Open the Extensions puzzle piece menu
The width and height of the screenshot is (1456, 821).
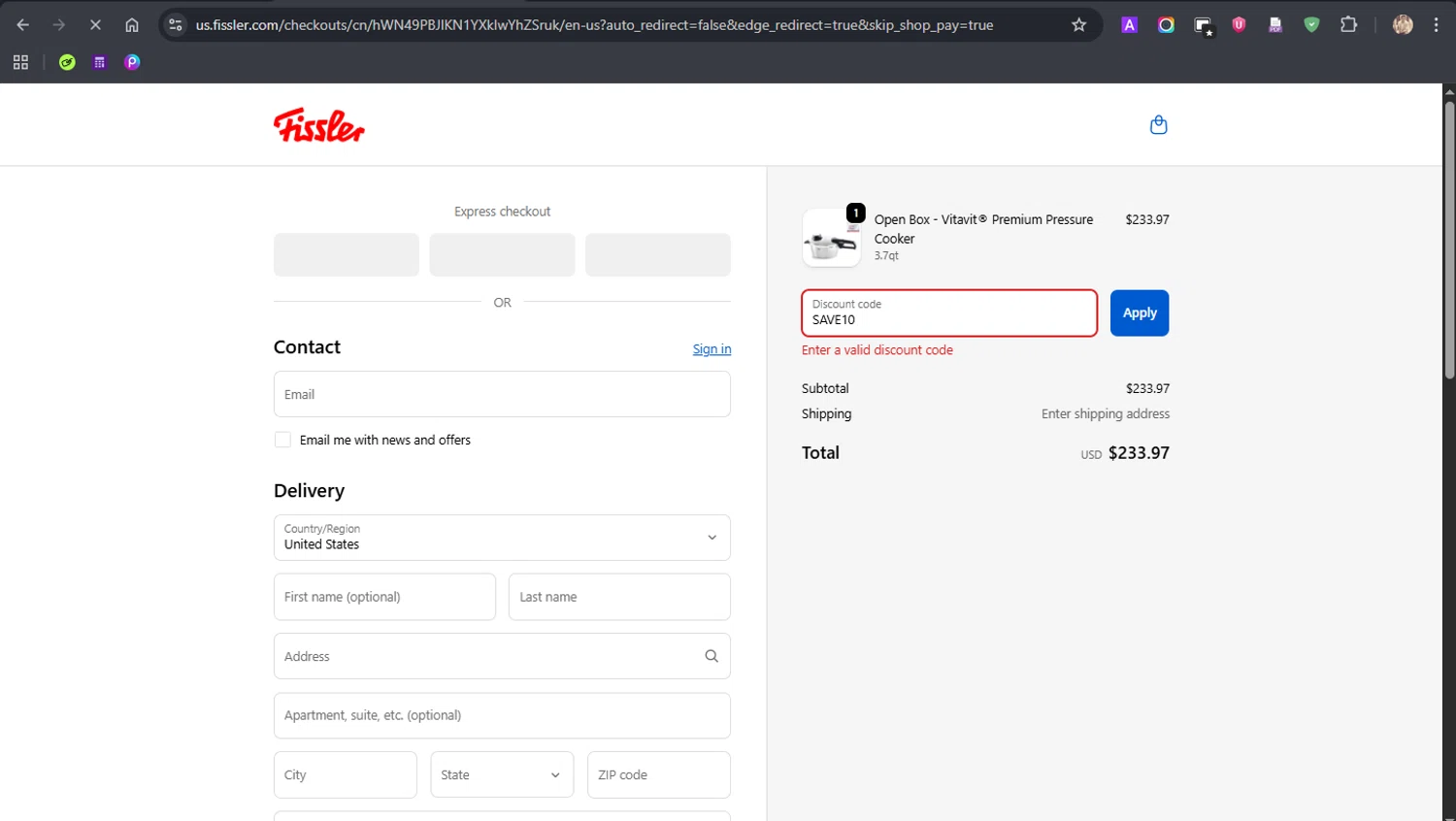[x=1348, y=25]
